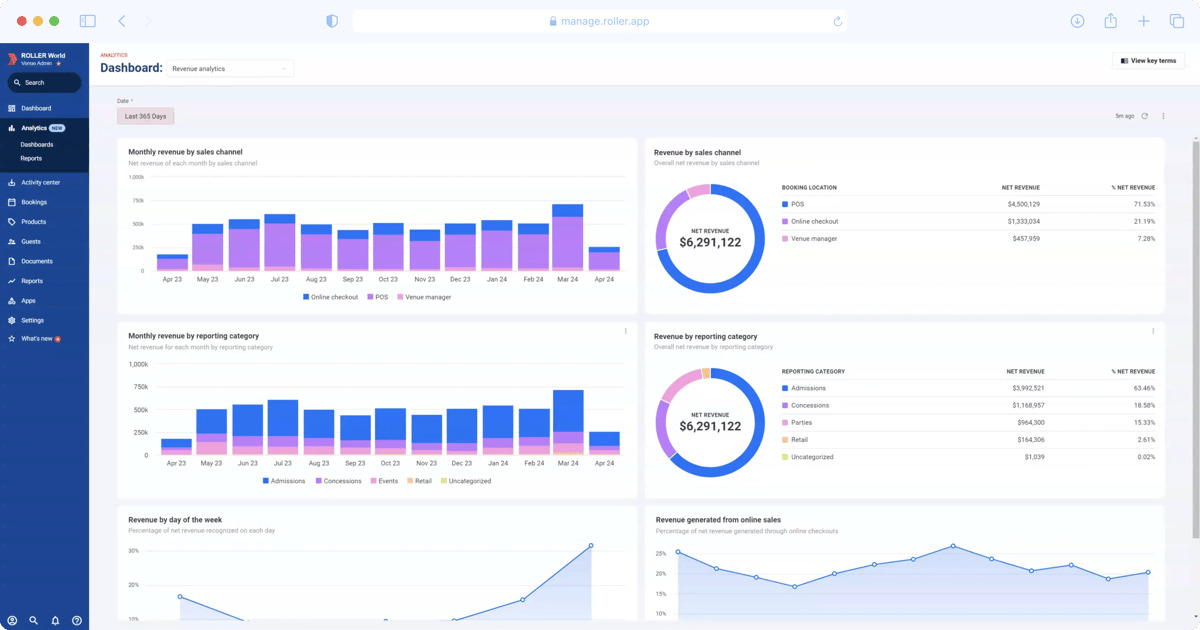Viewport: 1200px width, 630px height.
Task: Open the Search bar in sidebar
Action: 44,82
